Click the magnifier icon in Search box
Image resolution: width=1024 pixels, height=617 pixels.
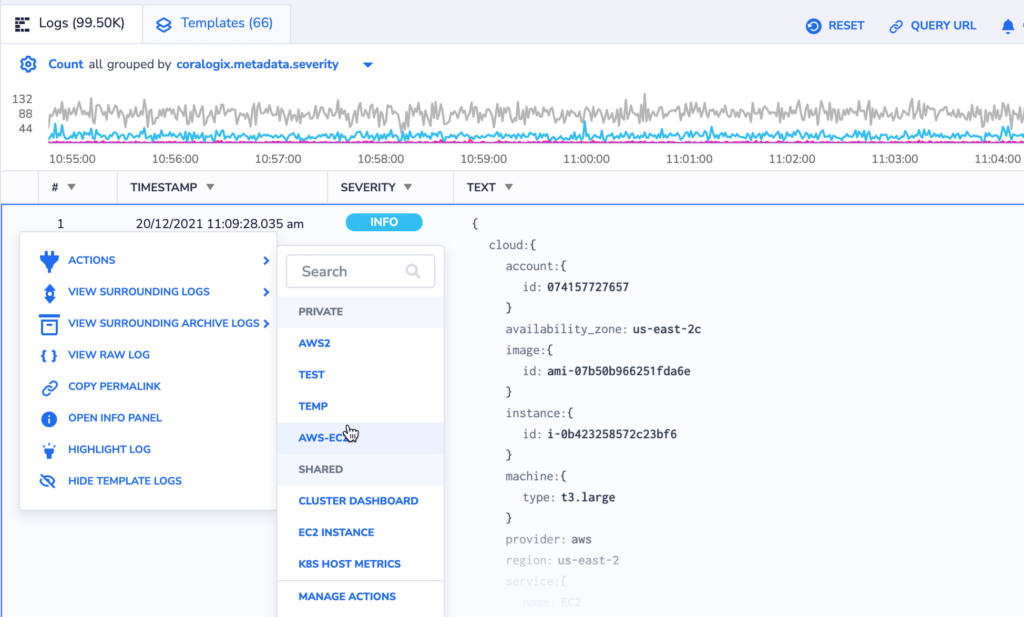[x=413, y=271]
